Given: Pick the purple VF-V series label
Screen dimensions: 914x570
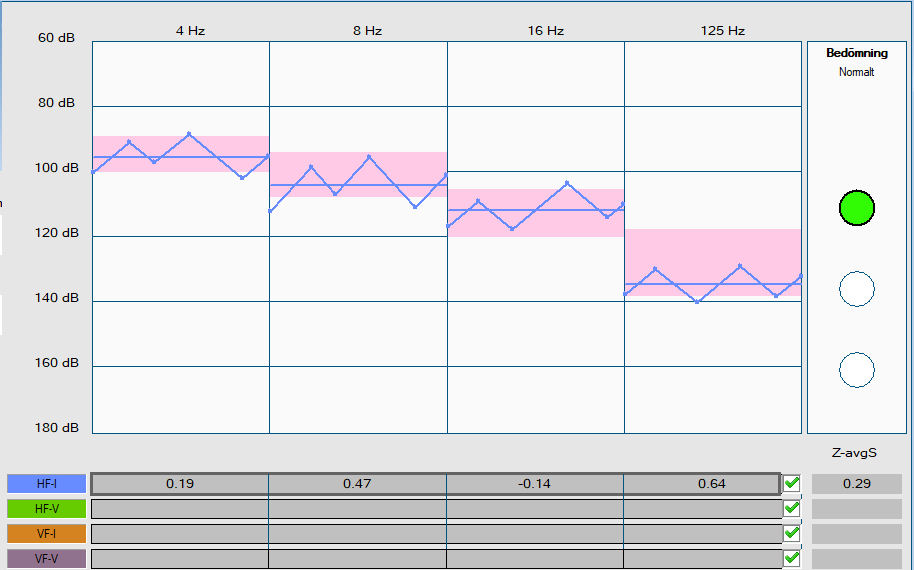Looking at the screenshot, I should point(46,559).
